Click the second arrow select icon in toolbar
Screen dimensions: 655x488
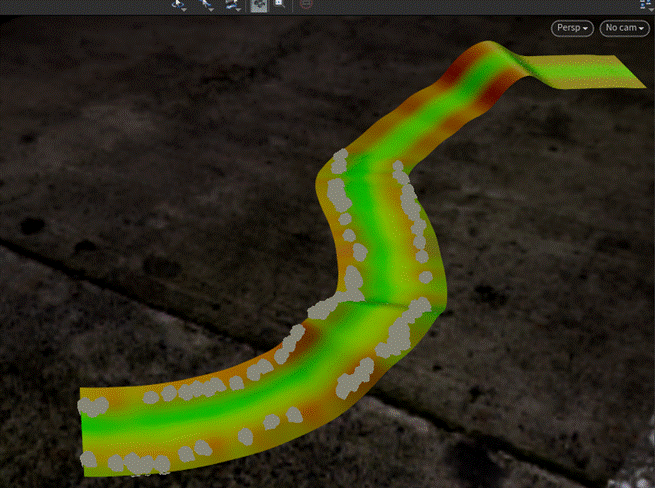pos(206,5)
